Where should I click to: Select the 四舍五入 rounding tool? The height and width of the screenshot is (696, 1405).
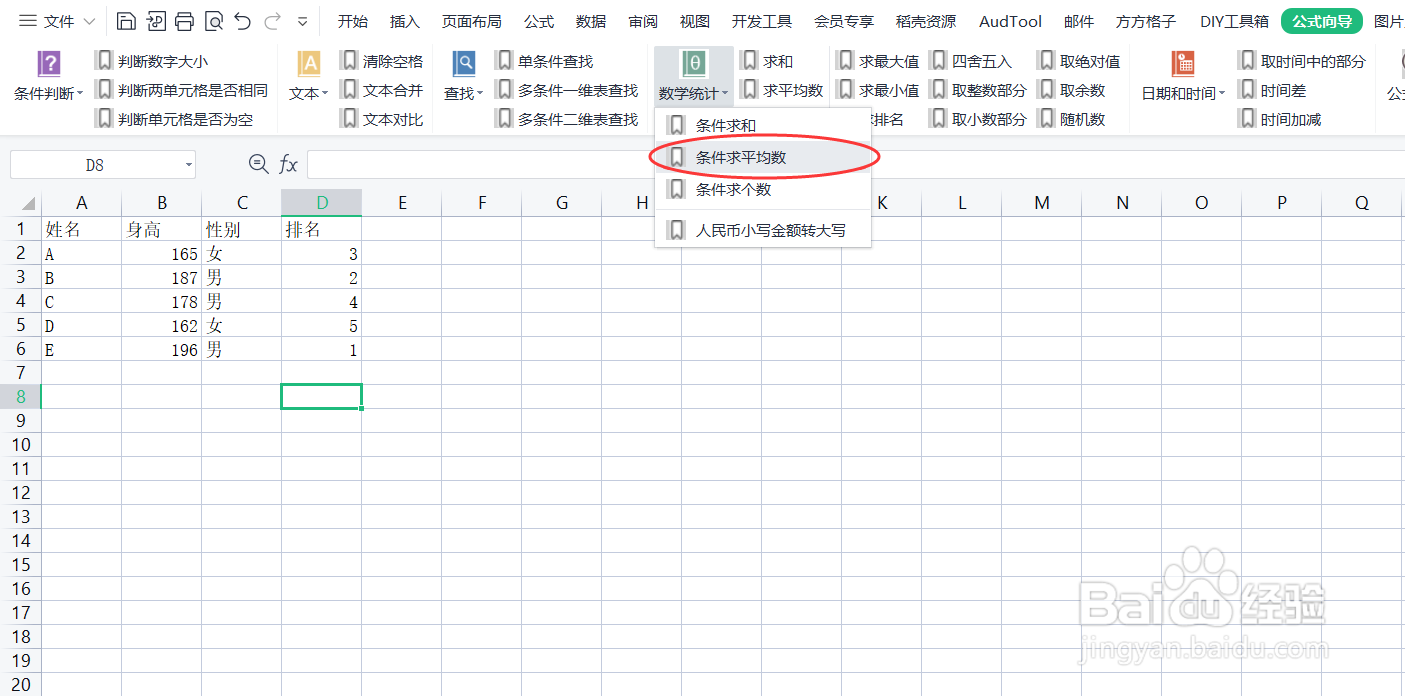985,60
